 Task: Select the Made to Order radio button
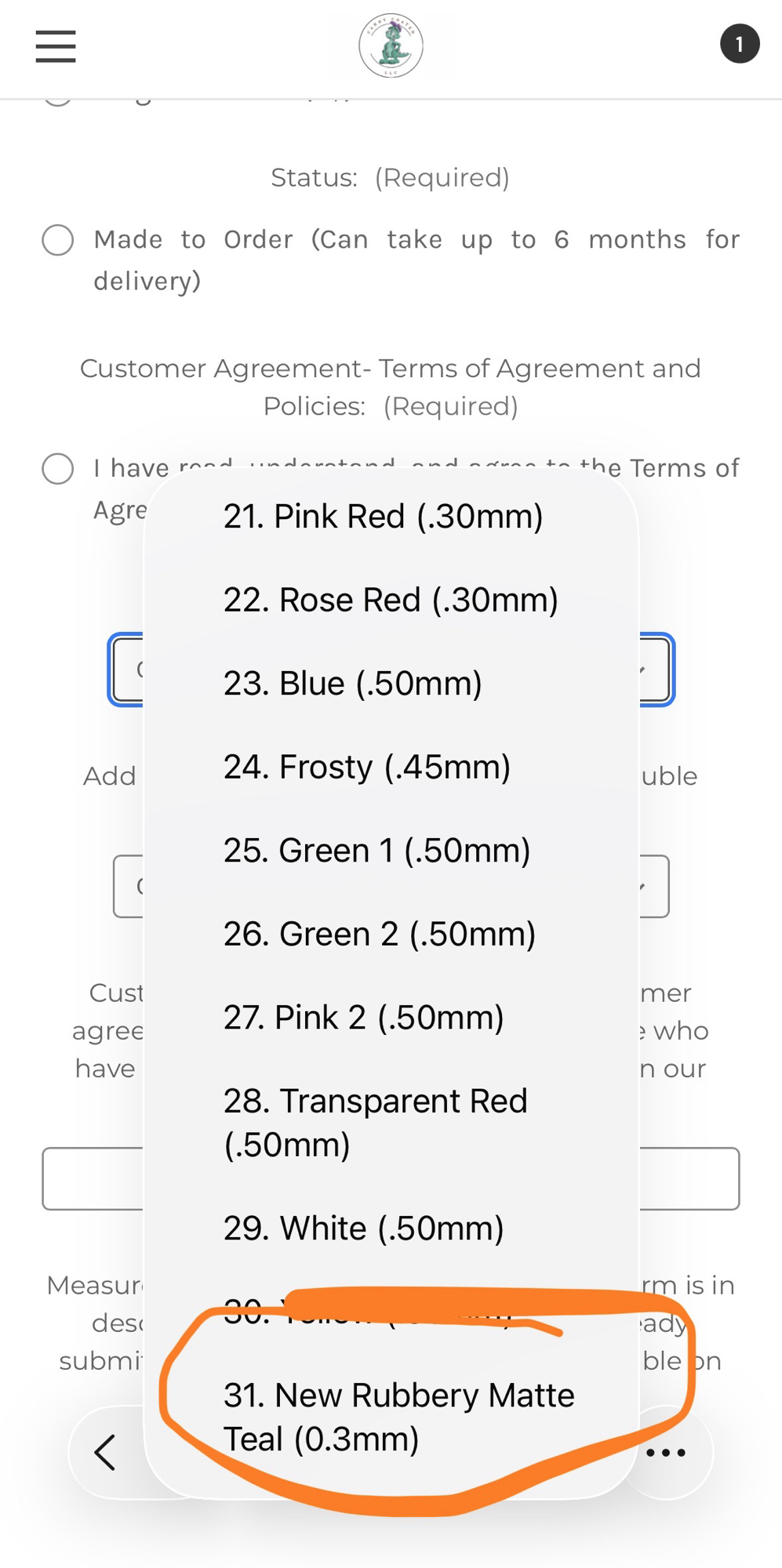(x=58, y=240)
